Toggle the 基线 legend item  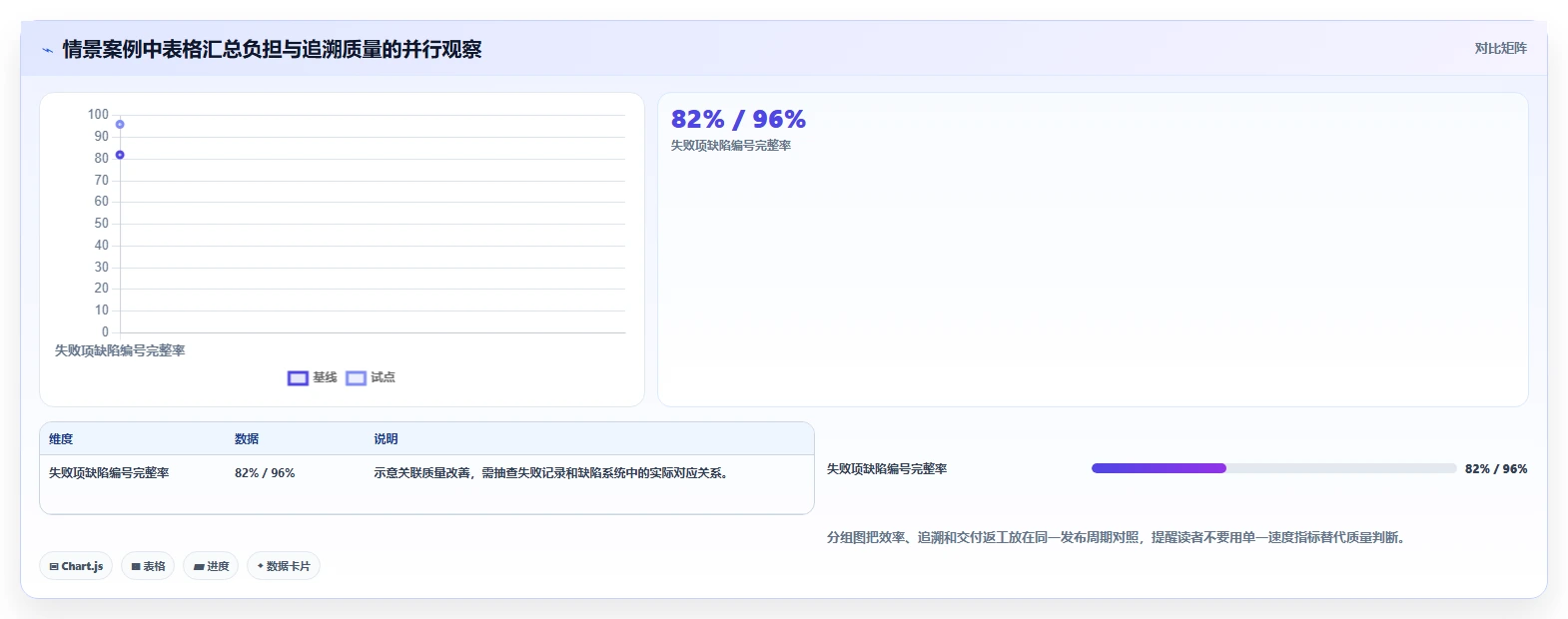[x=313, y=377]
